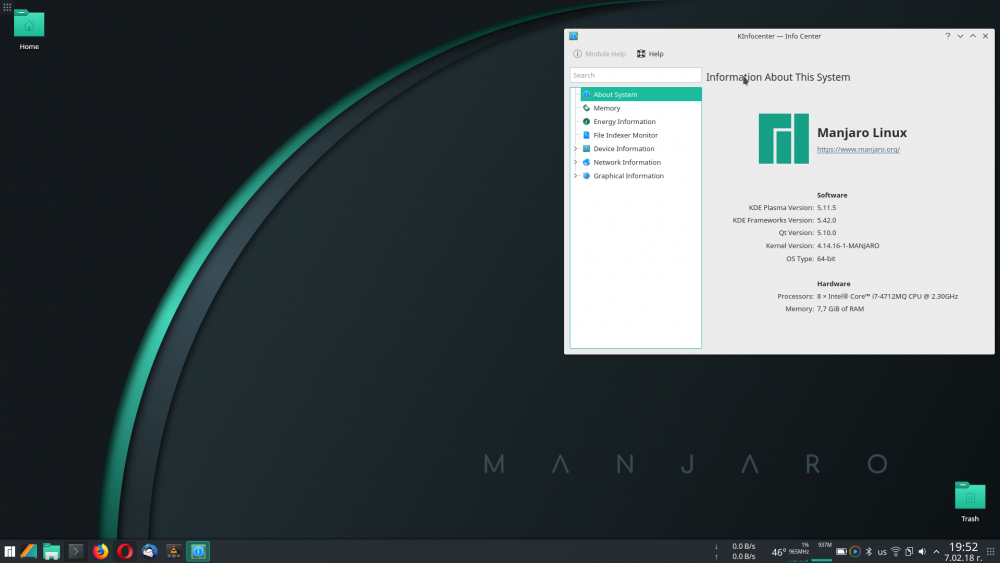1000x563 pixels.
Task: Activate the KInfocenter taskbar entry
Action: (x=198, y=552)
